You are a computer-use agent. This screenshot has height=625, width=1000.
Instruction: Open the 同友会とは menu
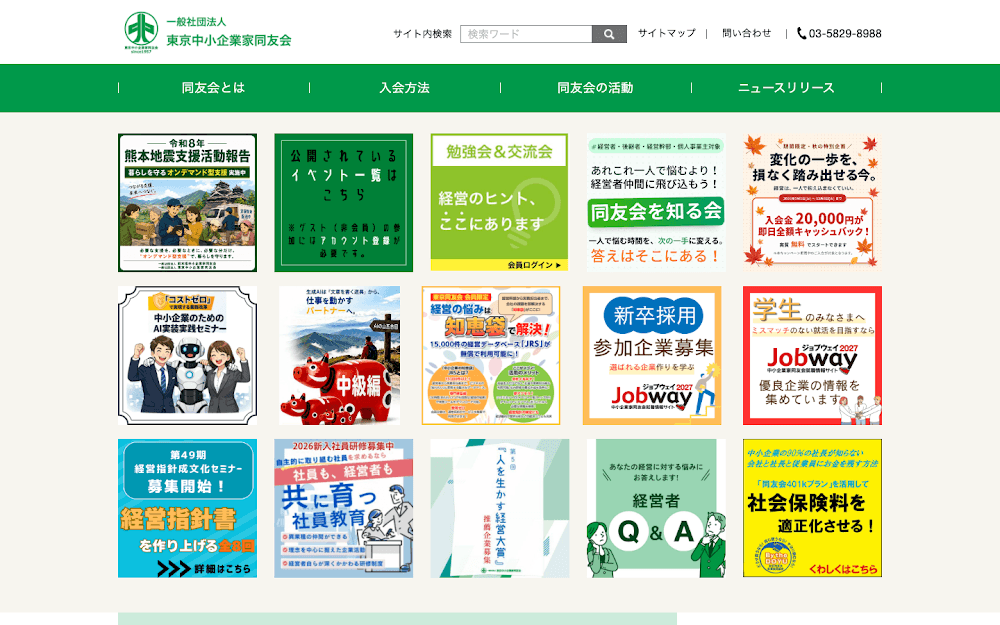[214, 88]
